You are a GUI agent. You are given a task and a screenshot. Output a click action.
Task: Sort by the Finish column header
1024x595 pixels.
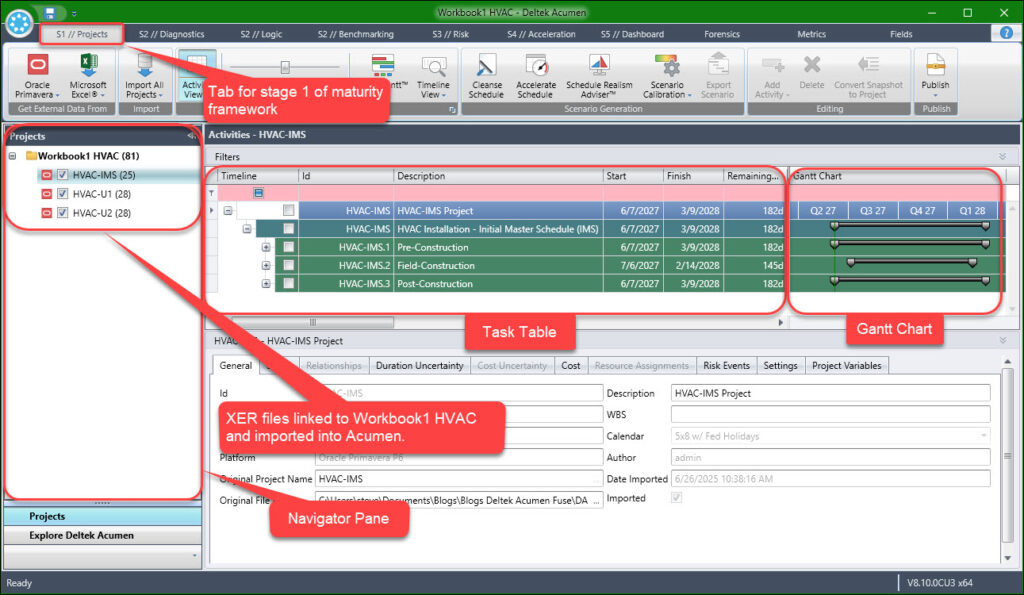tap(694, 176)
